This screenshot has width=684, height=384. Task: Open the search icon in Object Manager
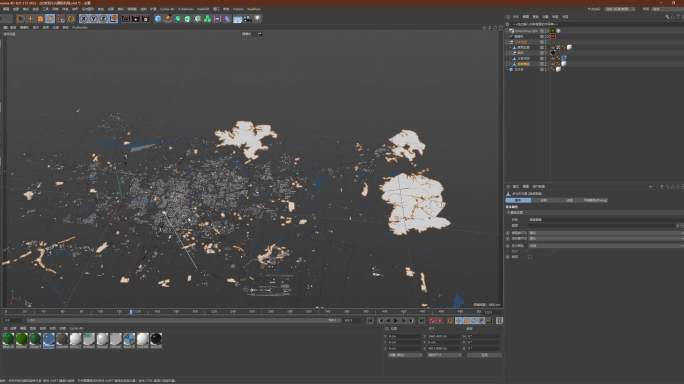click(x=667, y=17)
